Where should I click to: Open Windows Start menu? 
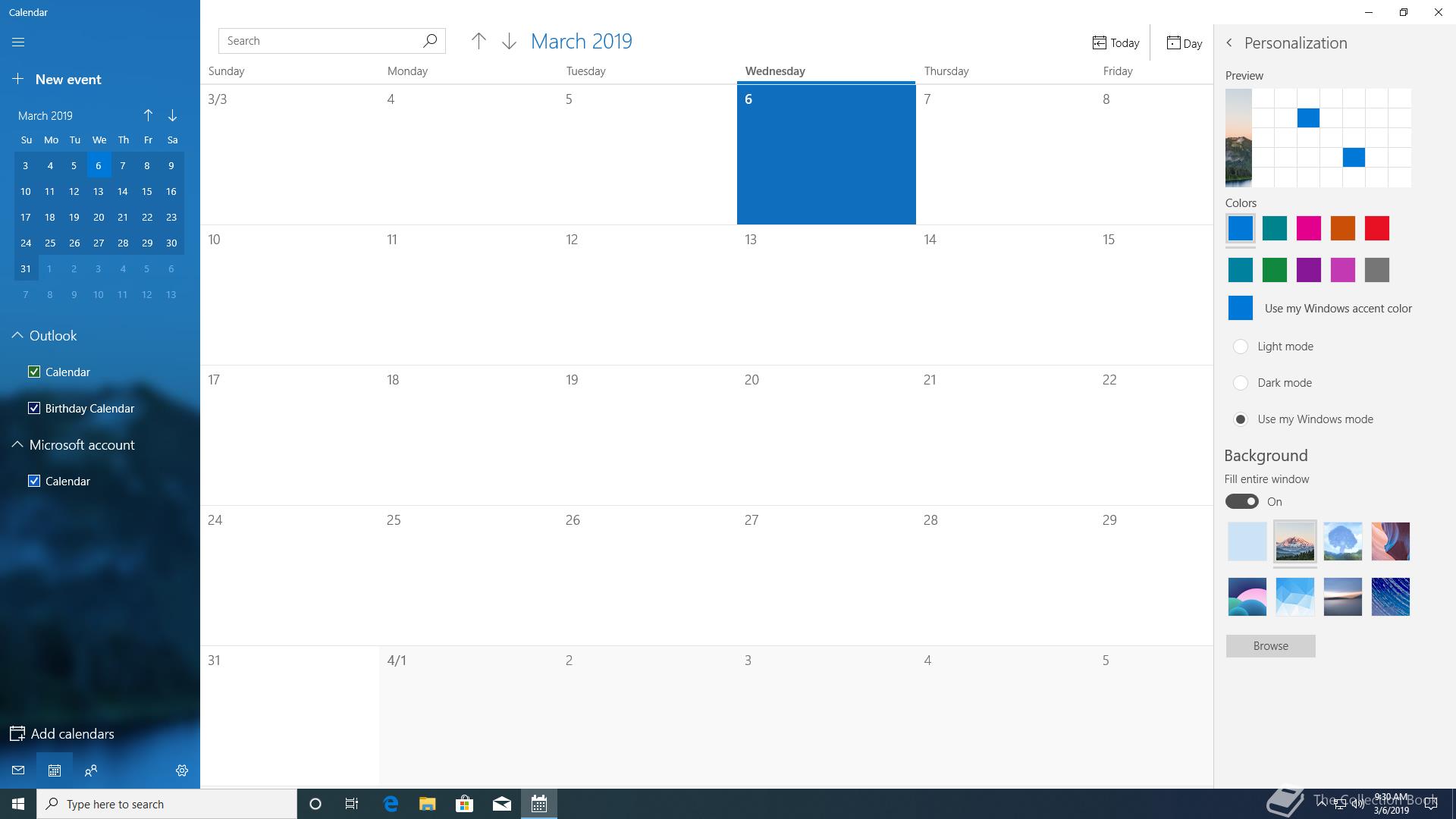pyautogui.click(x=18, y=804)
